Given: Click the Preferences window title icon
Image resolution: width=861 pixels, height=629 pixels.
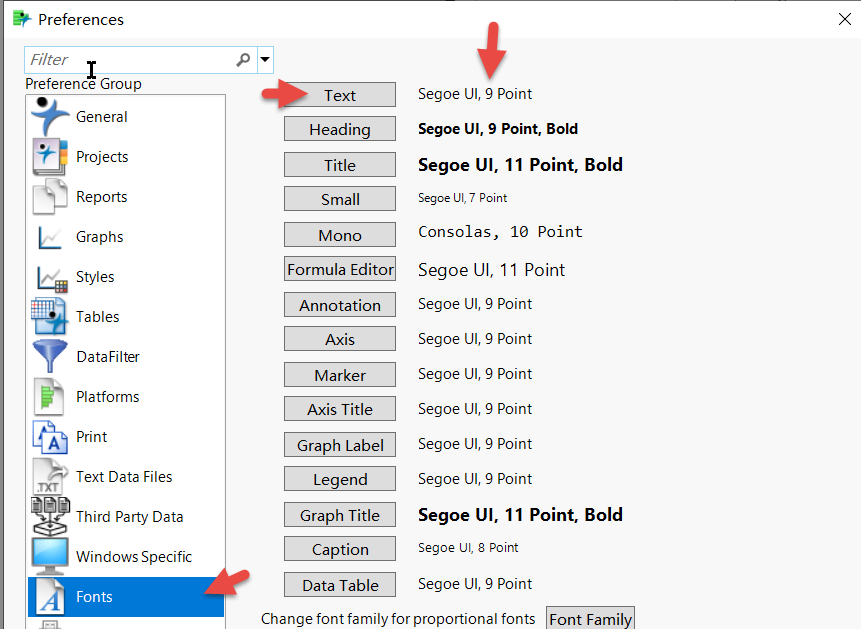Looking at the screenshot, I should (x=22, y=19).
